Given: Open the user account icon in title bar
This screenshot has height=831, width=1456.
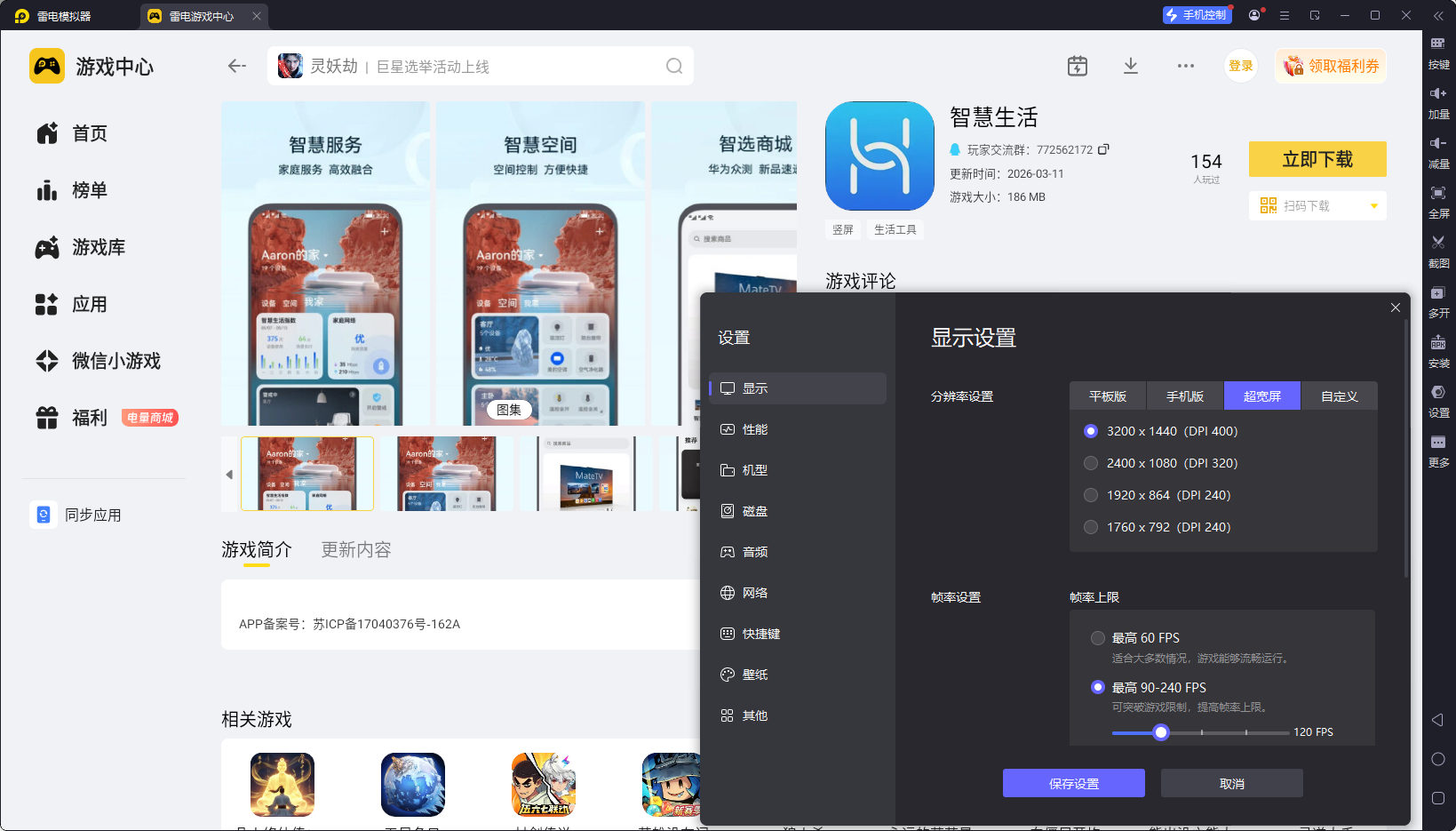Looking at the screenshot, I should pyautogui.click(x=1254, y=15).
